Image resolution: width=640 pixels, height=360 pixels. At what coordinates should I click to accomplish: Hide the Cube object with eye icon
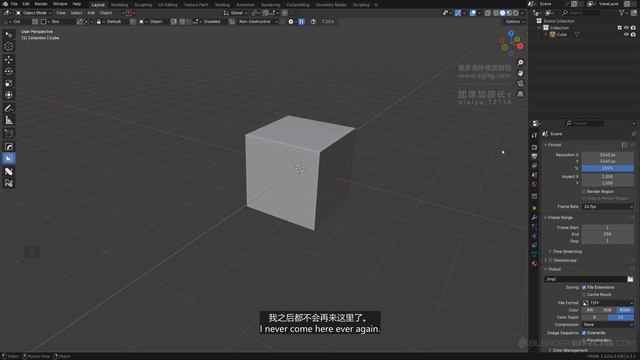coord(626,35)
